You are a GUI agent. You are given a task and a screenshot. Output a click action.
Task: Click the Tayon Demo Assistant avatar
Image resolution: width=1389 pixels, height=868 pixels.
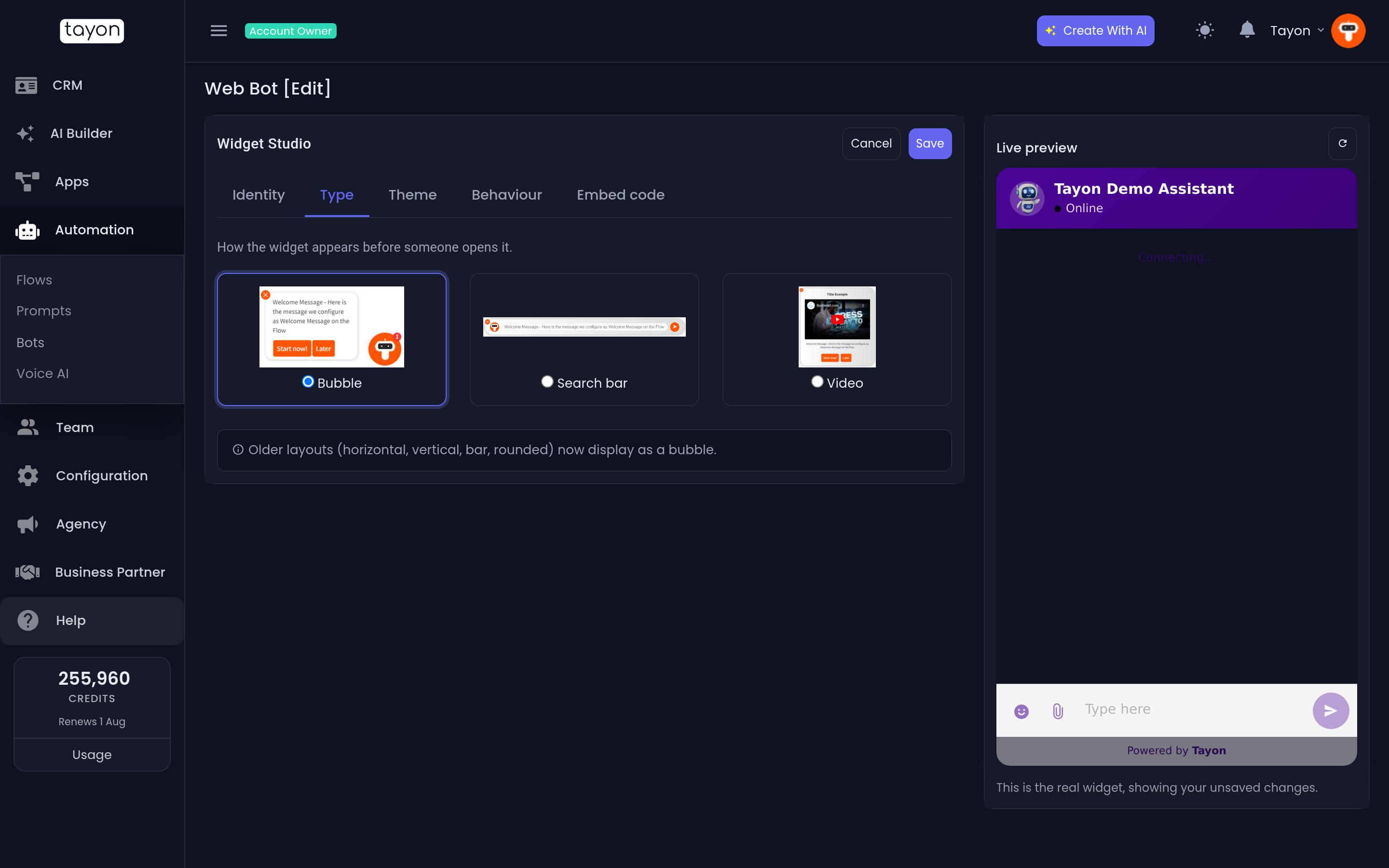tap(1027, 198)
